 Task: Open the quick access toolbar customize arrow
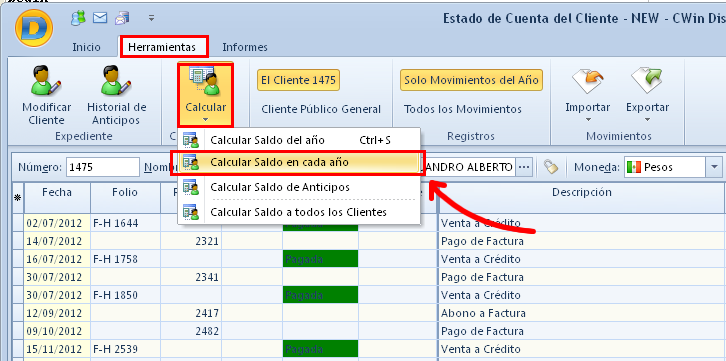tap(151, 19)
